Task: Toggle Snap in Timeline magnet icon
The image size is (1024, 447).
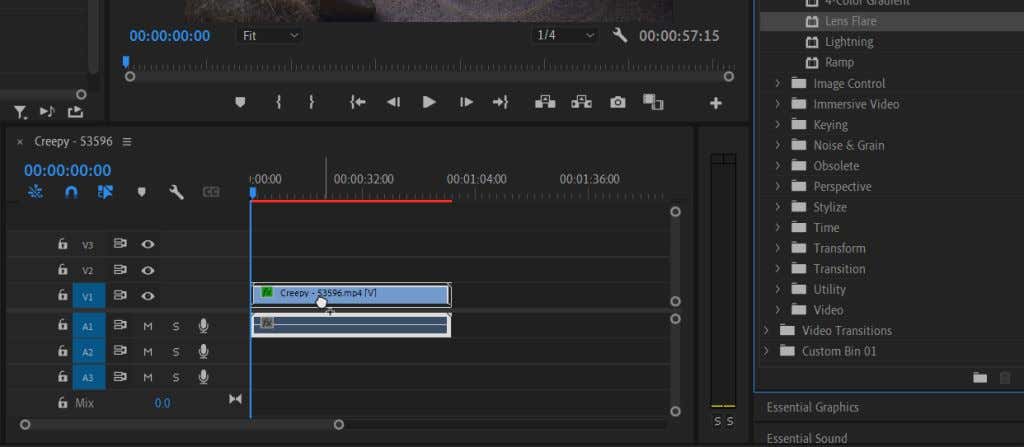Action: click(x=71, y=193)
